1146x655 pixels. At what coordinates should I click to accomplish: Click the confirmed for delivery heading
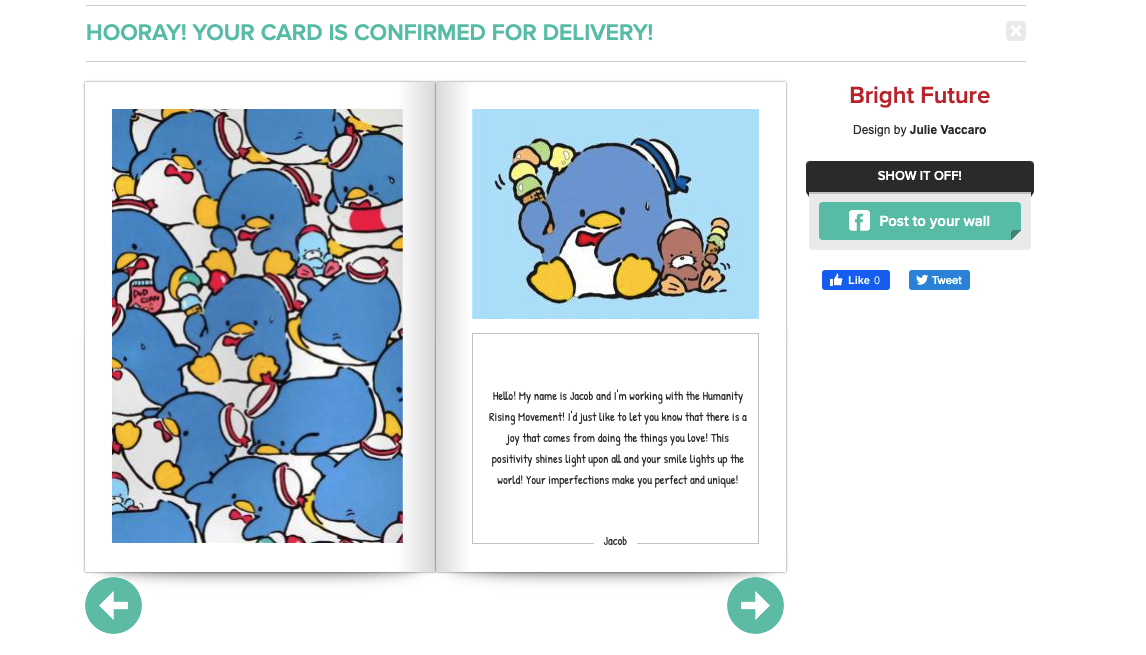(x=369, y=32)
